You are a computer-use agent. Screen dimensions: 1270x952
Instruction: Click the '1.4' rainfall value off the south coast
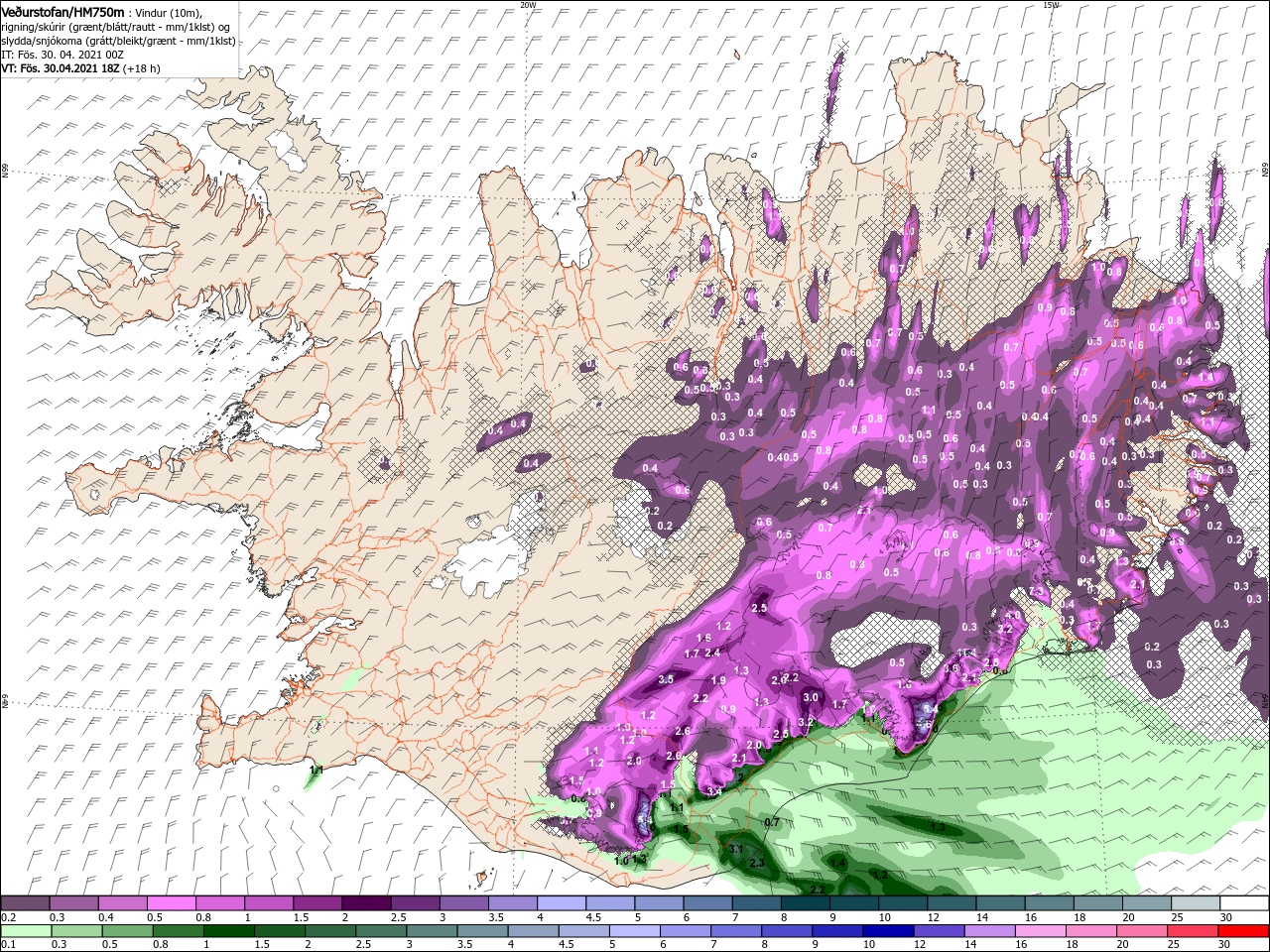pos(838,864)
